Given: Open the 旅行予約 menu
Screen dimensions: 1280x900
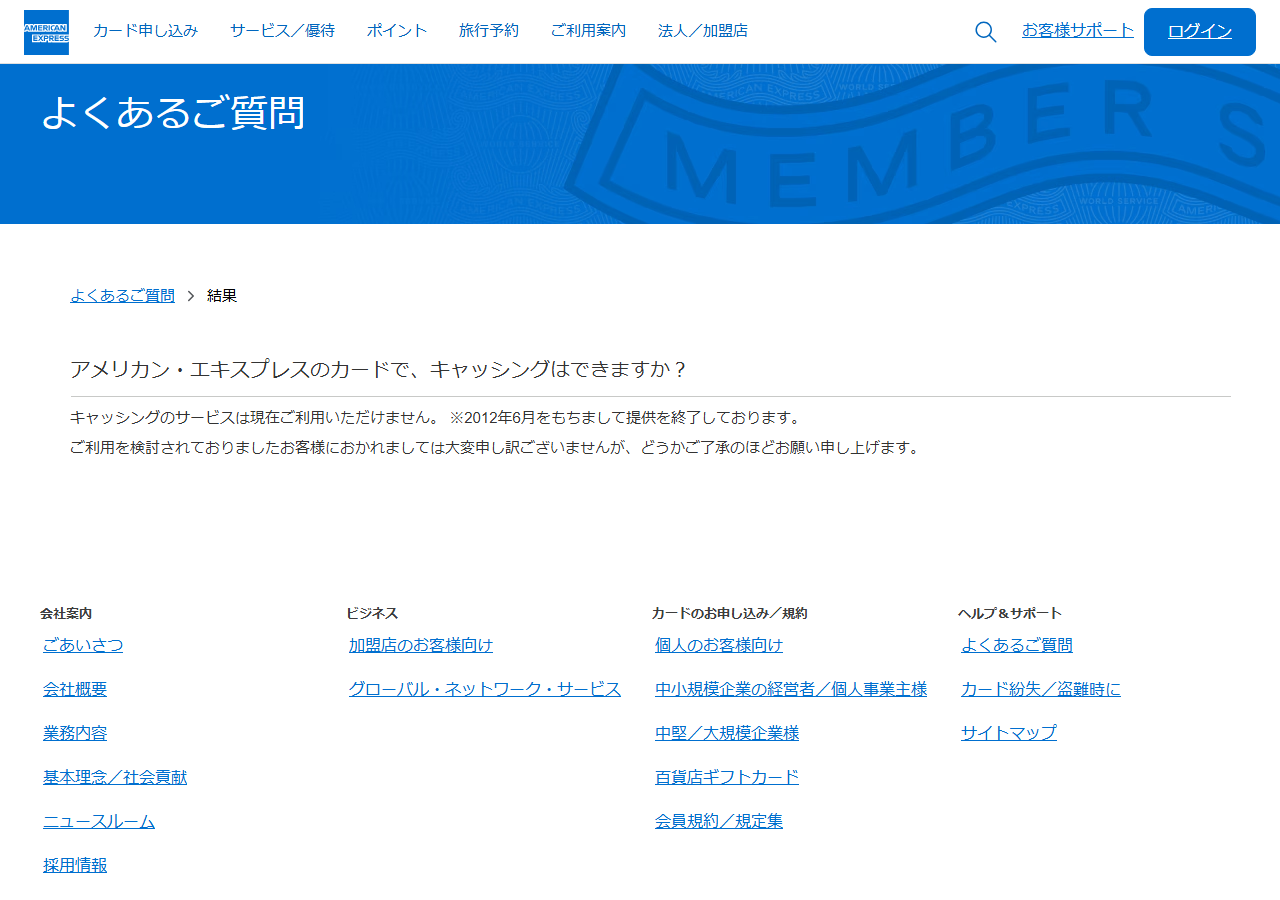Looking at the screenshot, I should point(489,31).
